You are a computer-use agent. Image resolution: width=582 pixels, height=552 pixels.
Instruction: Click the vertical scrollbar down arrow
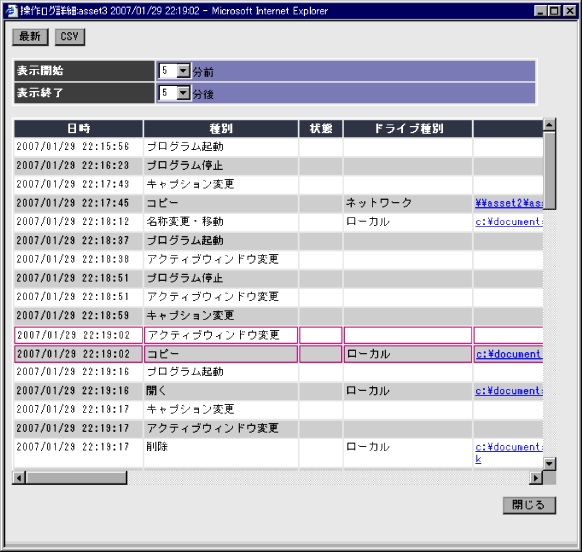pos(549,464)
